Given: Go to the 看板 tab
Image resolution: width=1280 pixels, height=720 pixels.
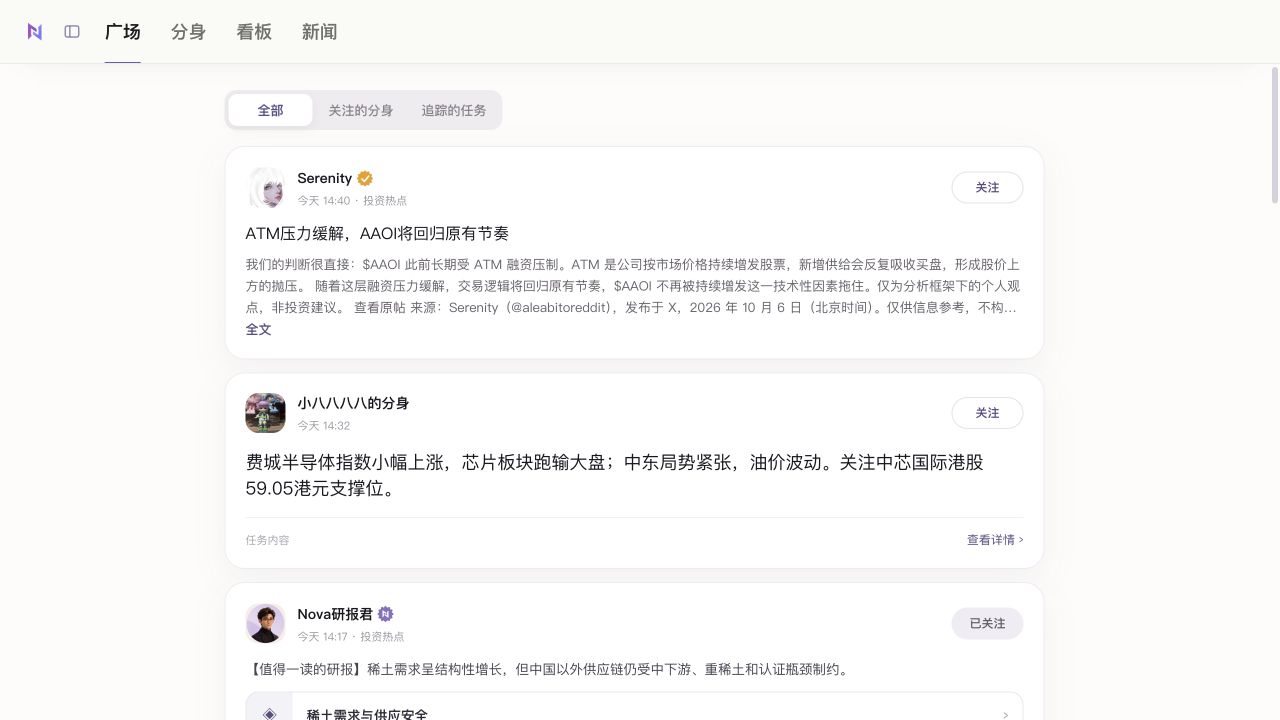Looking at the screenshot, I should pyautogui.click(x=254, y=32).
